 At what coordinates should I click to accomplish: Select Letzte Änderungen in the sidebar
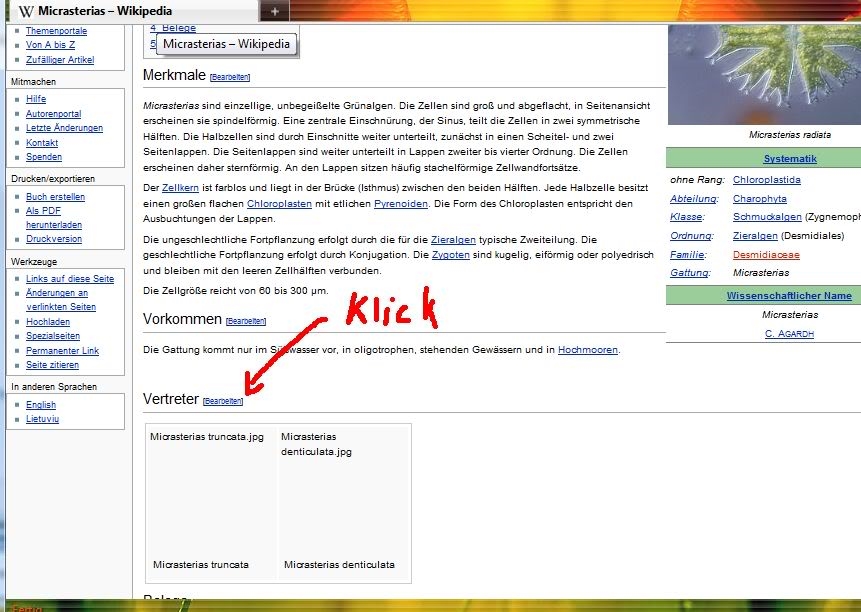pos(64,128)
